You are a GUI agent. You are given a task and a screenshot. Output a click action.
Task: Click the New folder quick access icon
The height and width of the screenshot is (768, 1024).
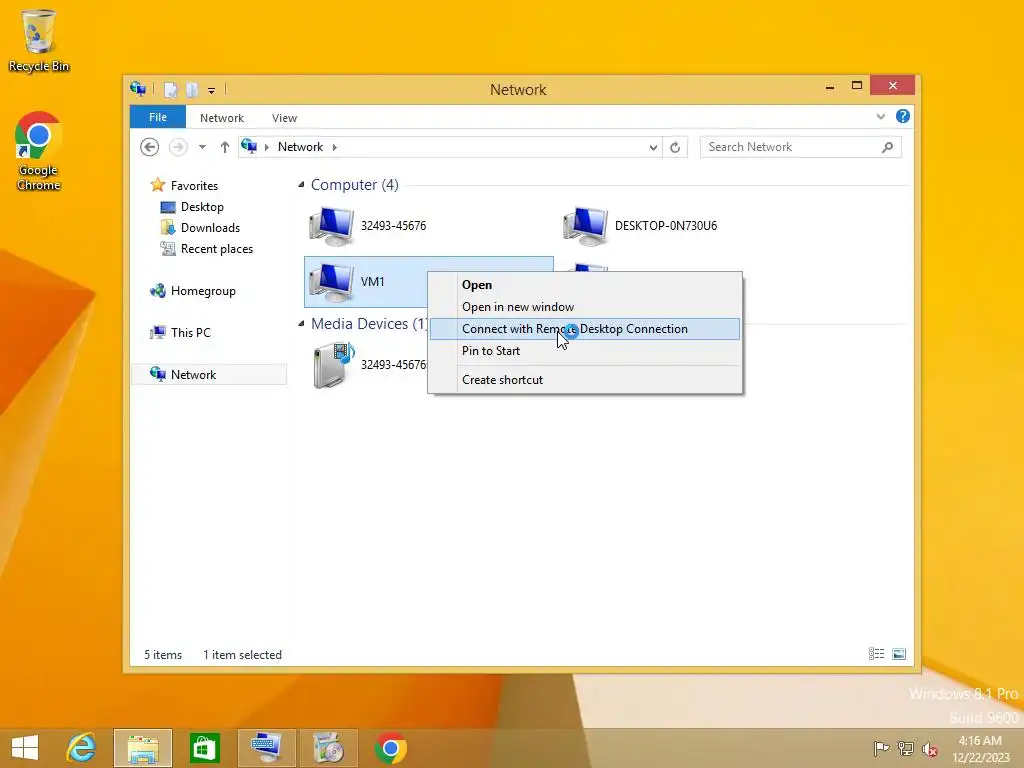[192, 89]
